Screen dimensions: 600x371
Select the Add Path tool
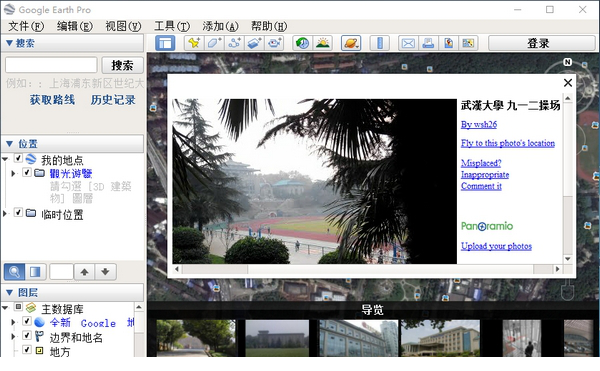(x=234, y=43)
